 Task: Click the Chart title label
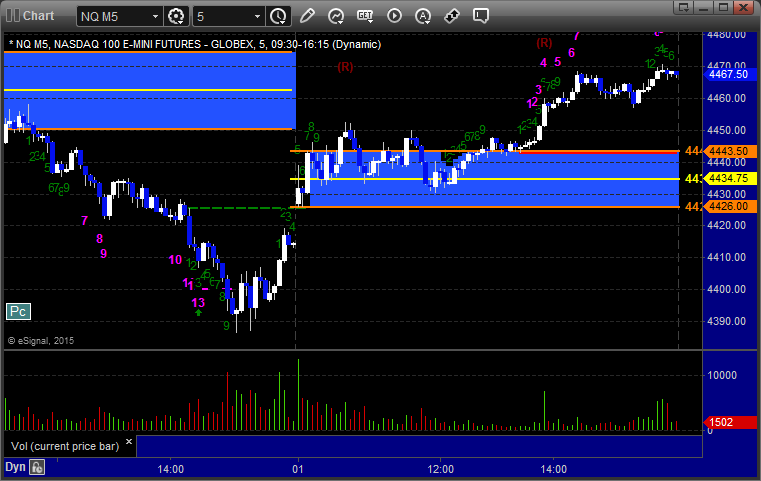38,16
